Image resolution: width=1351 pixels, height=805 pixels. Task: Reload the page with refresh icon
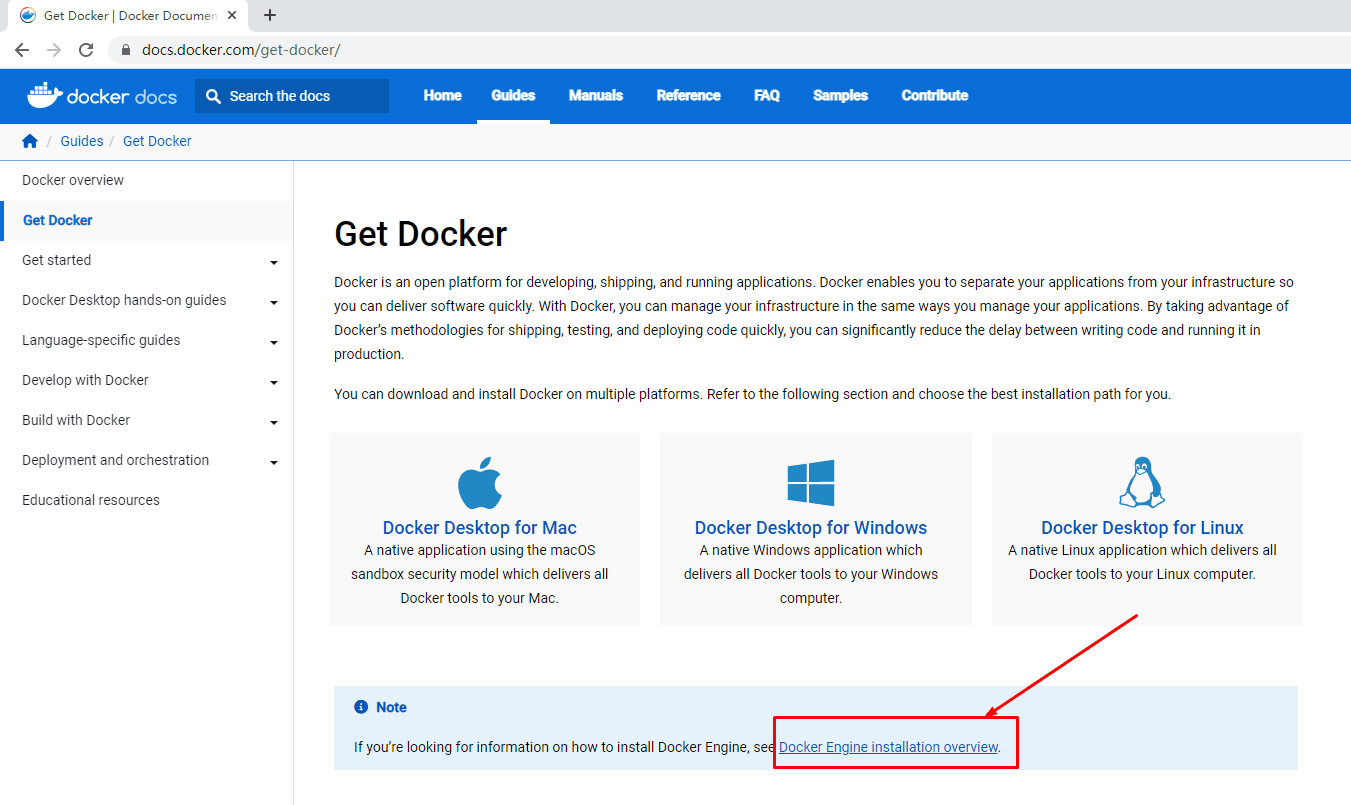click(86, 50)
